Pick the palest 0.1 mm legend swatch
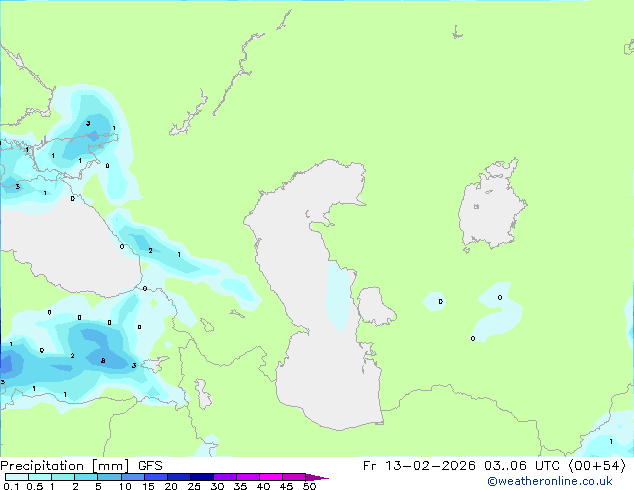634x490 pixels. coord(17,477)
